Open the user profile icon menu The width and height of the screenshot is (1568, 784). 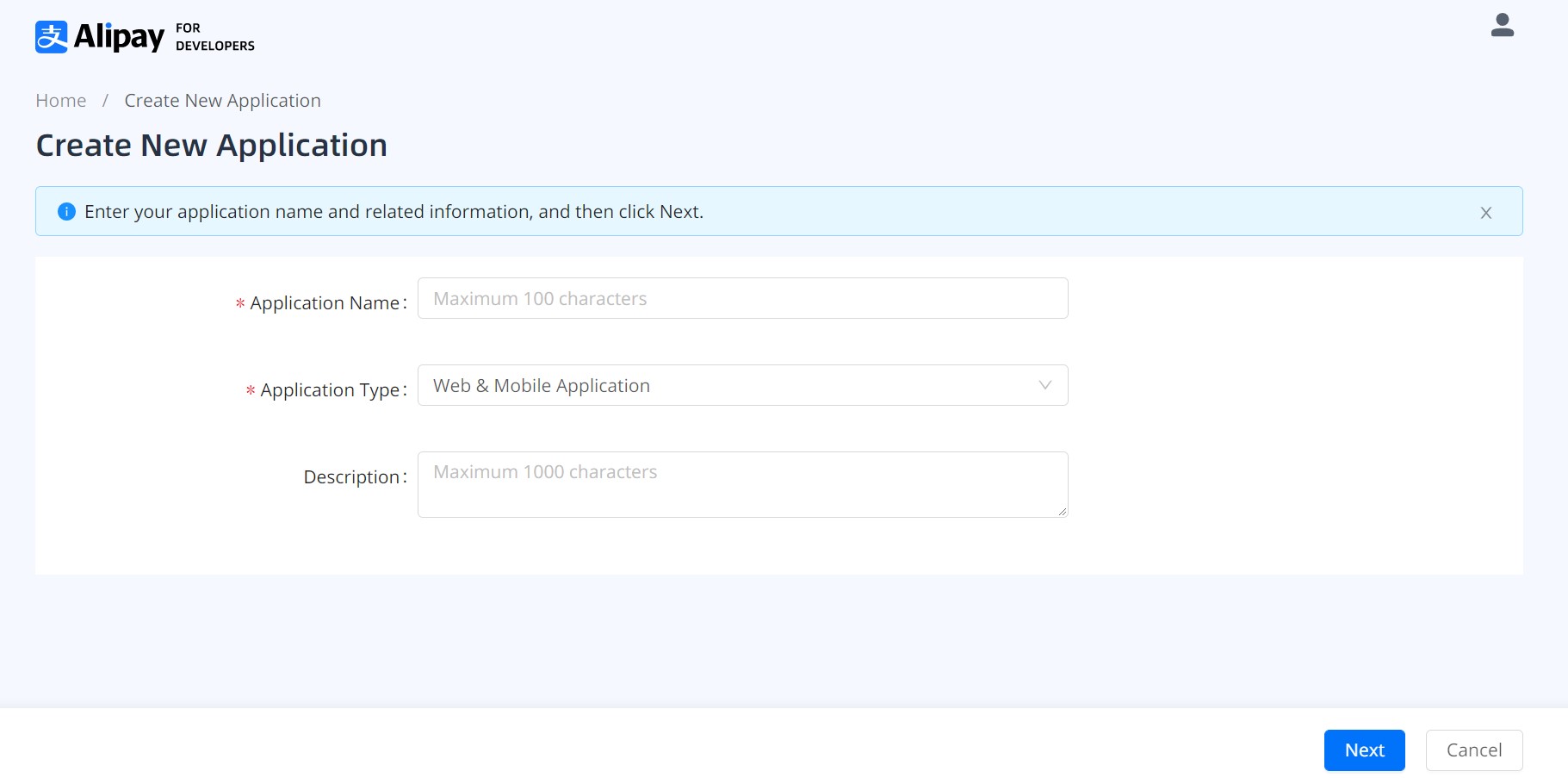(1502, 26)
